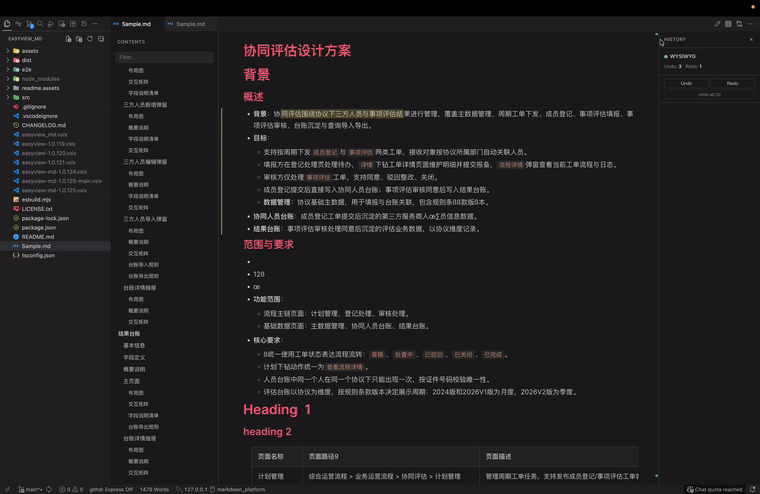
Task: Refresh the explorer file tree
Action: 90,39
